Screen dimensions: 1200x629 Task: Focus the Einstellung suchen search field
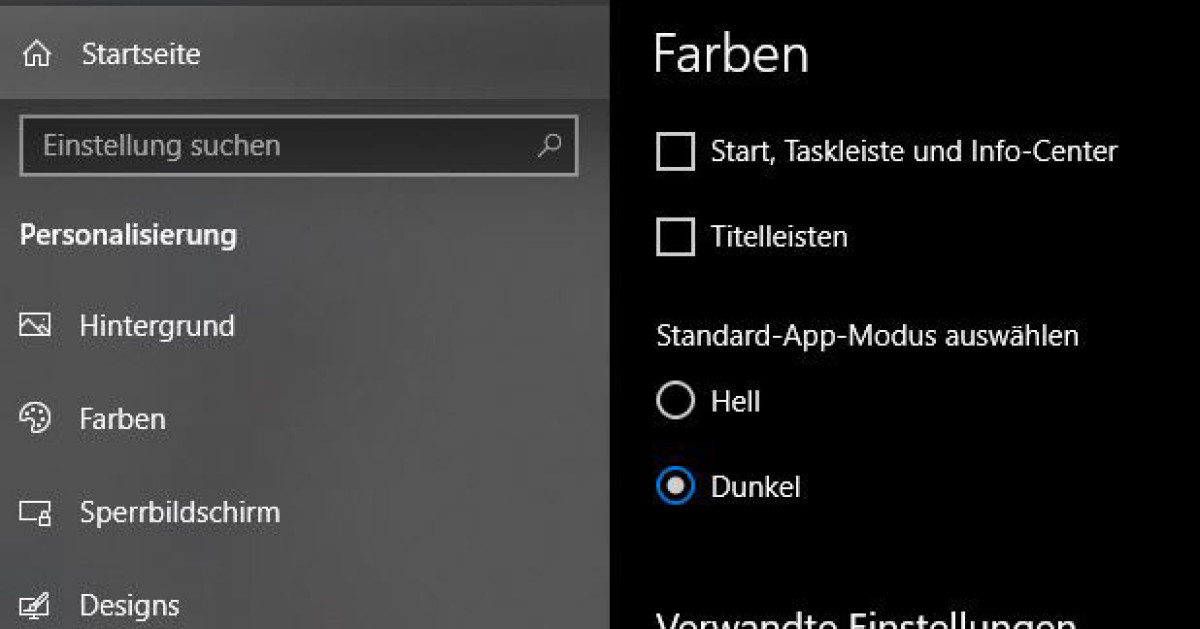[x=299, y=146]
